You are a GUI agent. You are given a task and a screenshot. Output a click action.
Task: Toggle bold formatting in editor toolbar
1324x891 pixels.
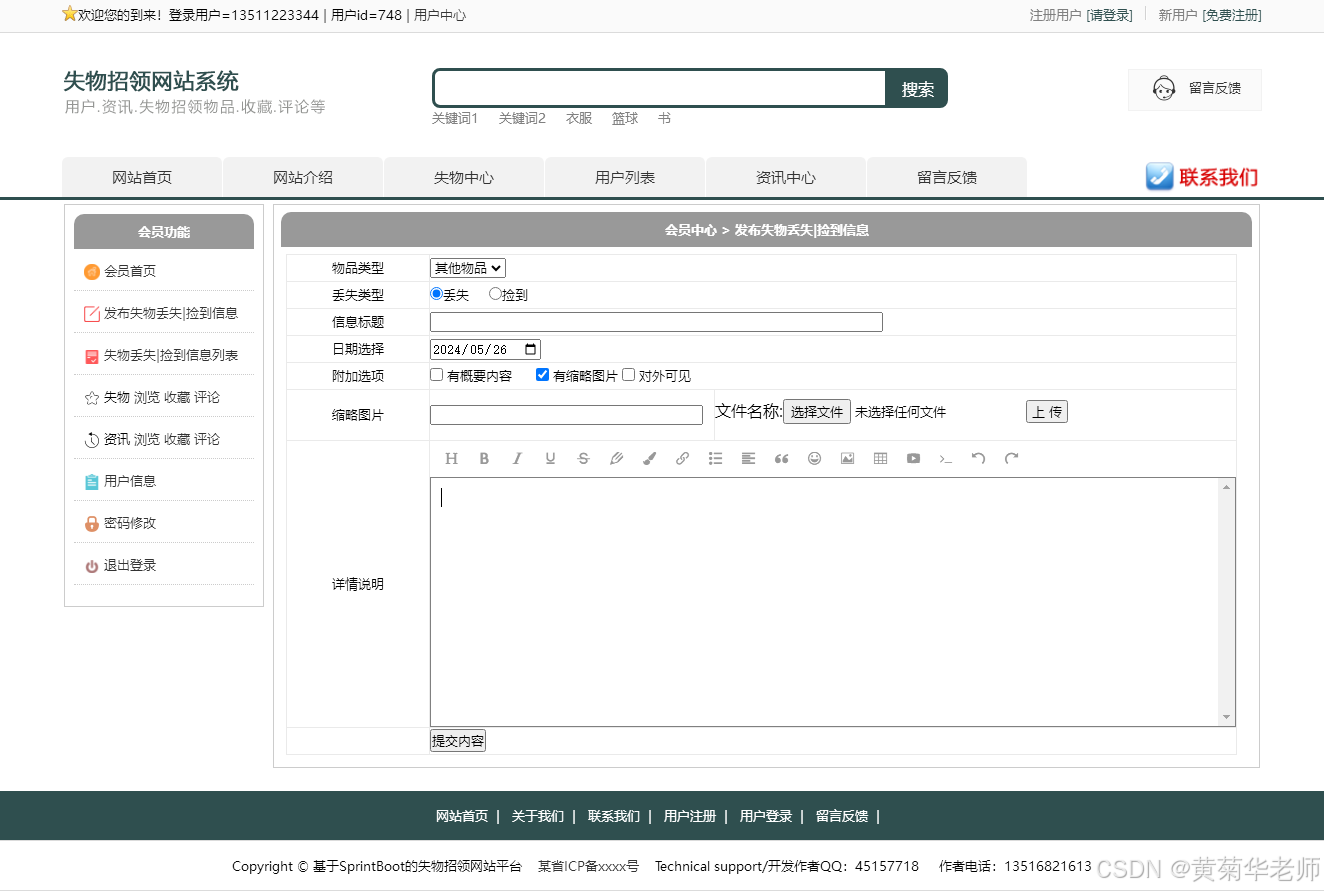(x=484, y=458)
